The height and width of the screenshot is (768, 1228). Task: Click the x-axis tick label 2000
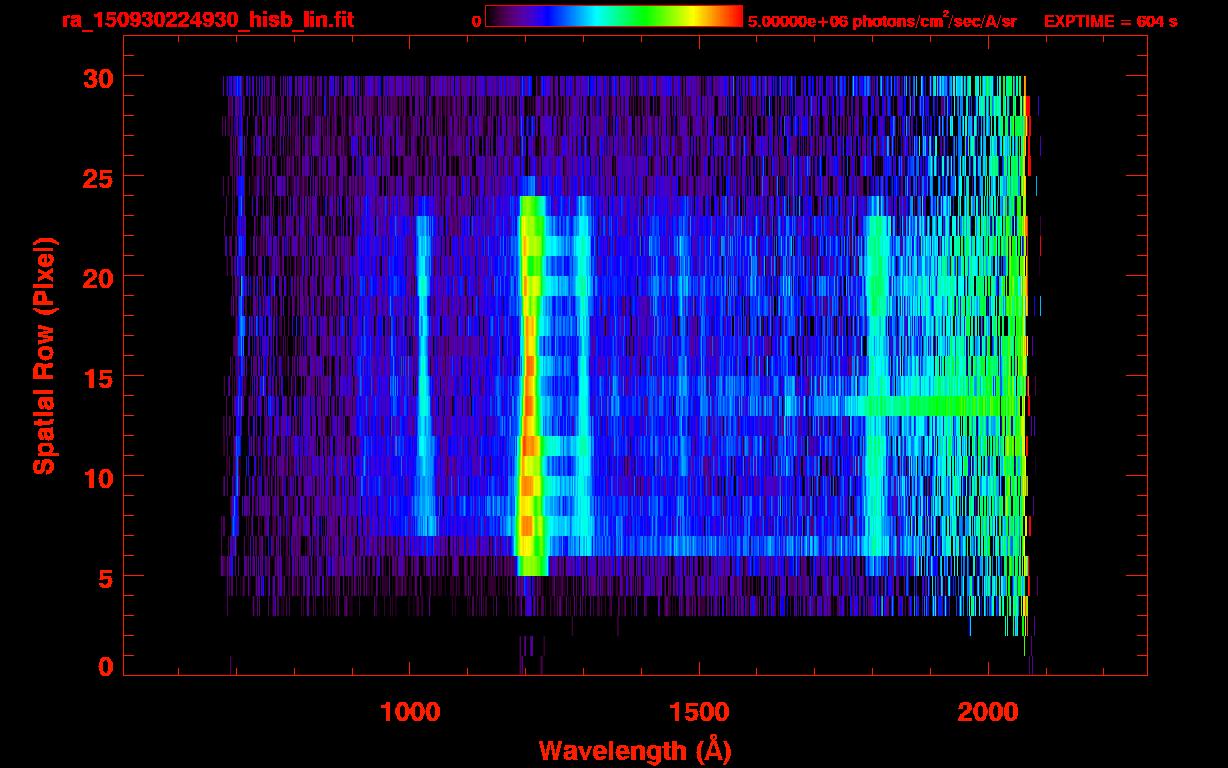coord(987,712)
